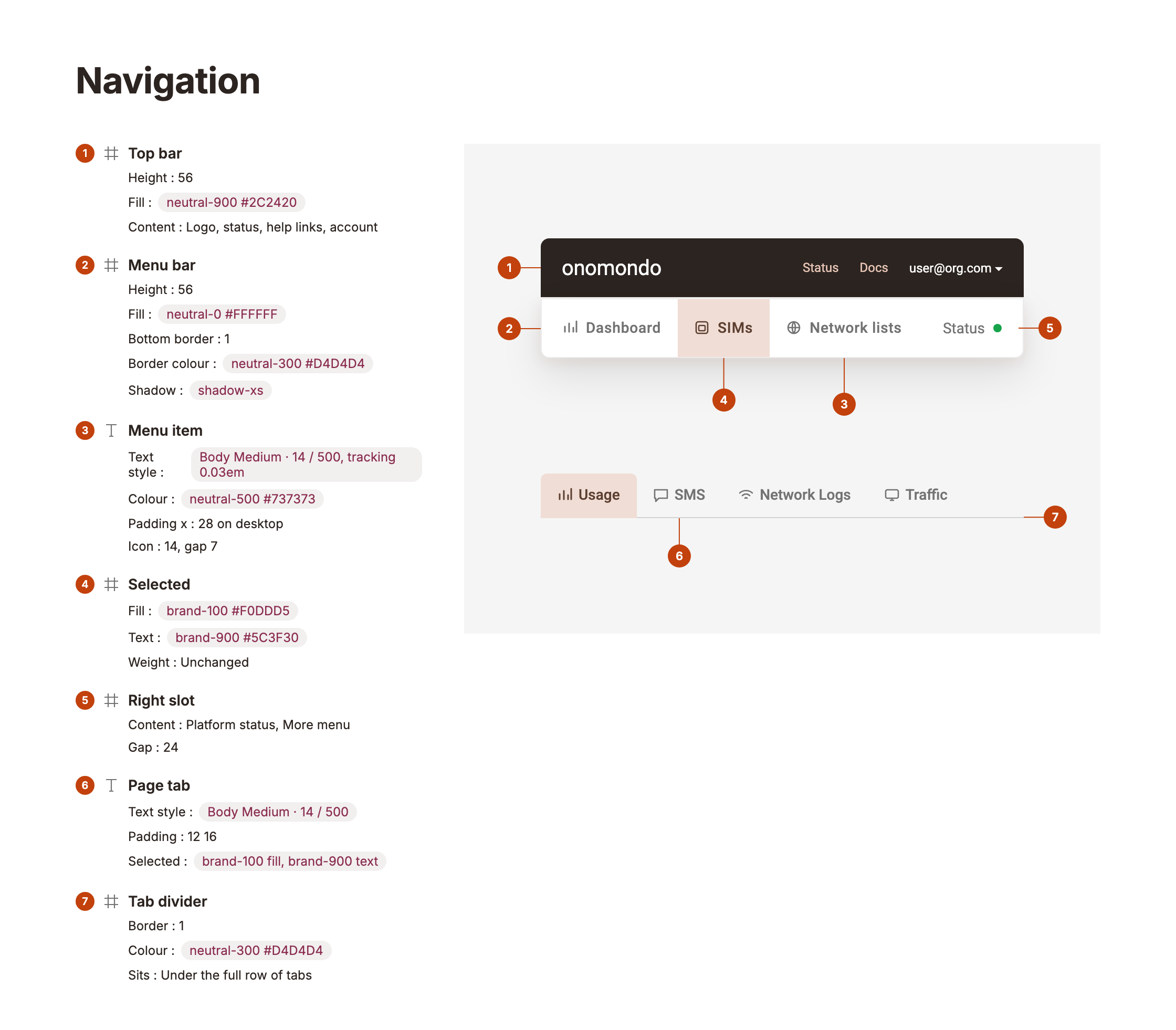The width and height of the screenshot is (1176, 1030).
Task: Click the frame icon beside Top bar heading
Action: click(111, 153)
